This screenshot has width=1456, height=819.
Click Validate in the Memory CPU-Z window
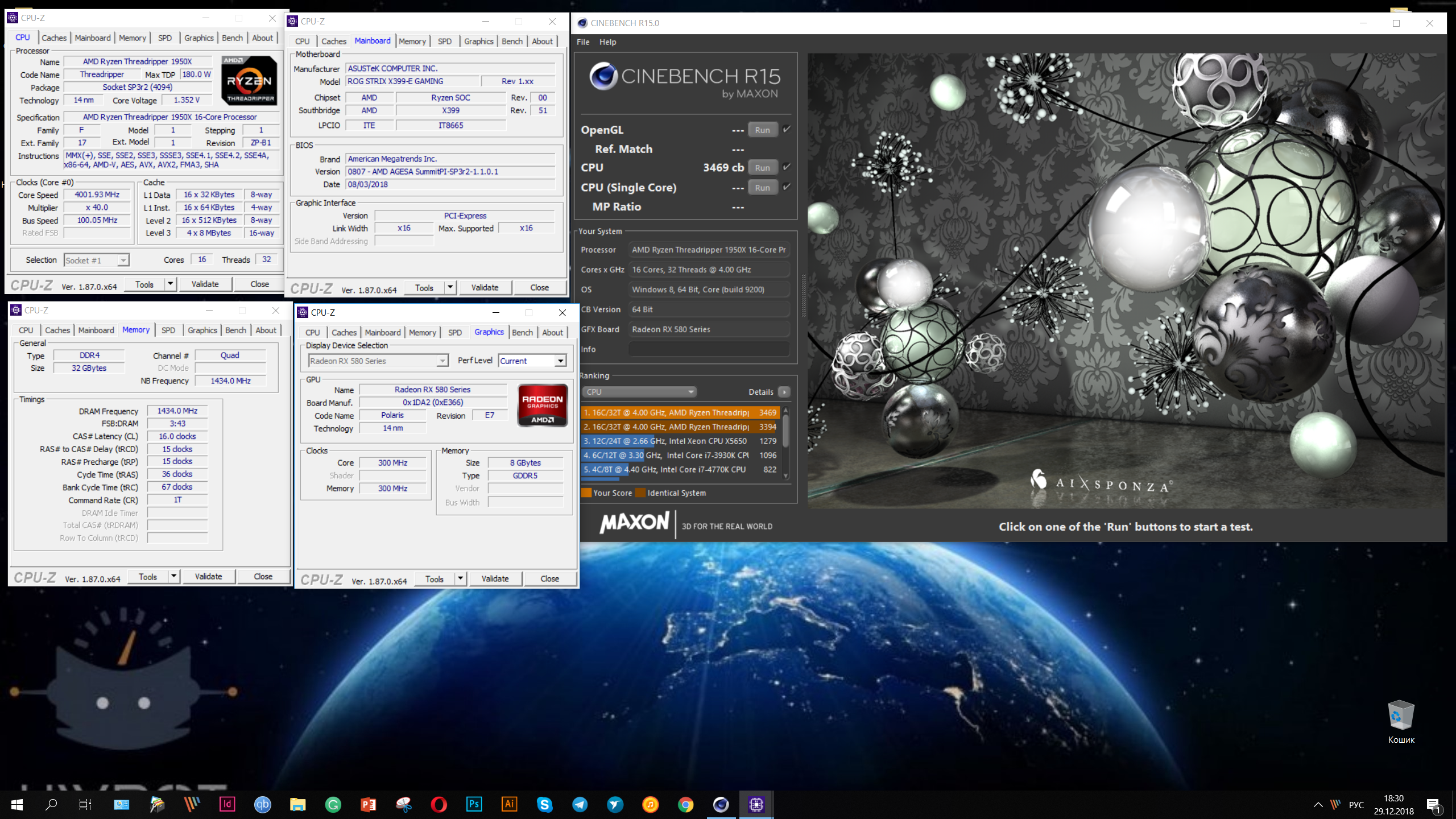(208, 576)
